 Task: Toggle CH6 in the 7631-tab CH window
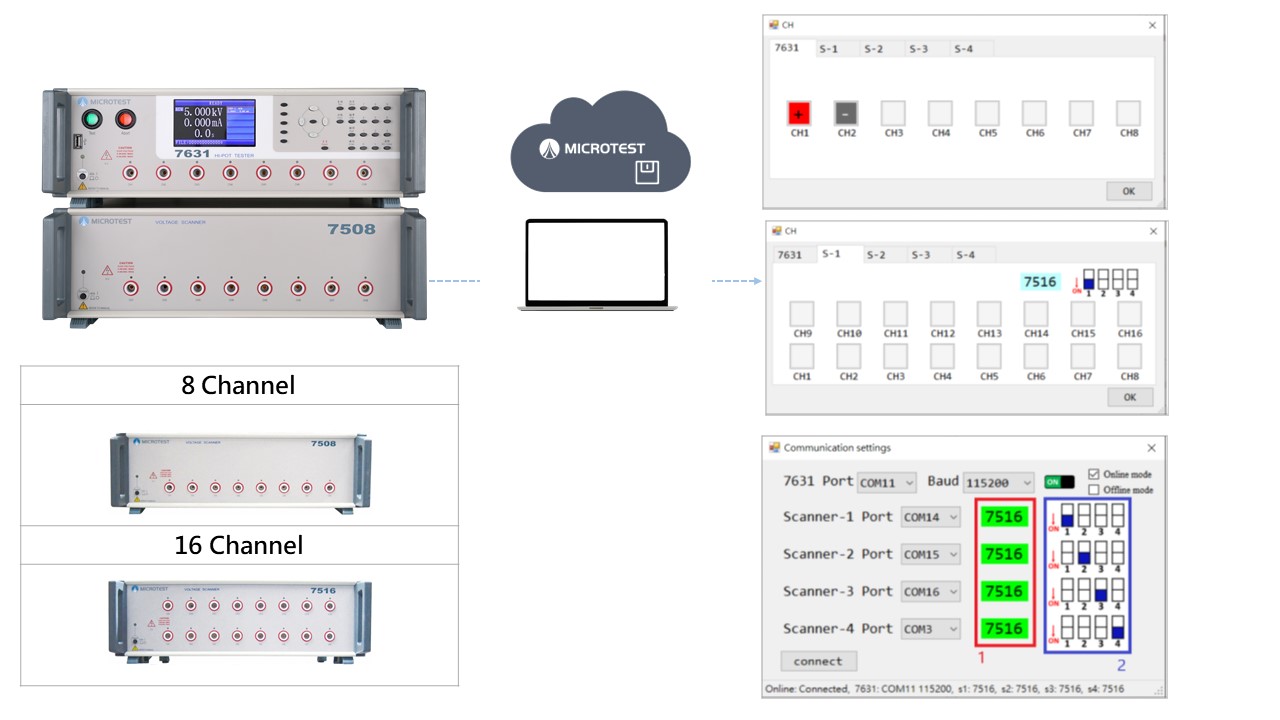pyautogui.click(x=1034, y=113)
